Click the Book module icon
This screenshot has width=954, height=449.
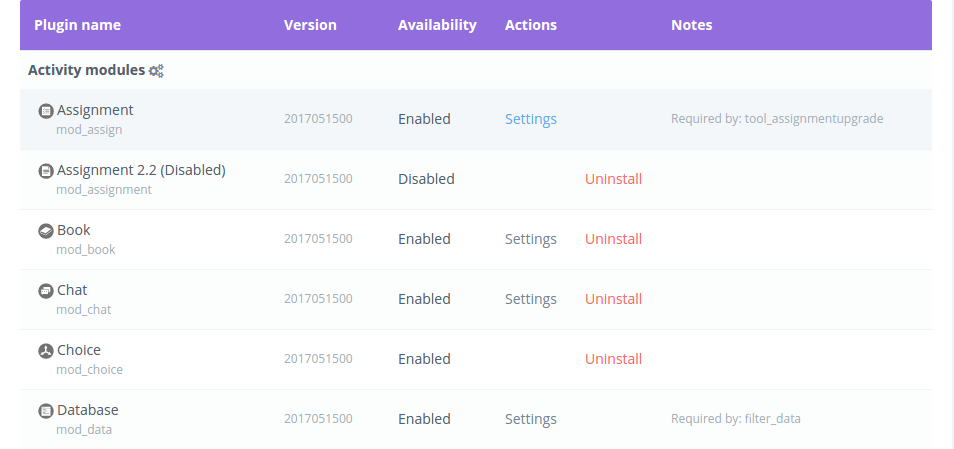click(x=46, y=231)
